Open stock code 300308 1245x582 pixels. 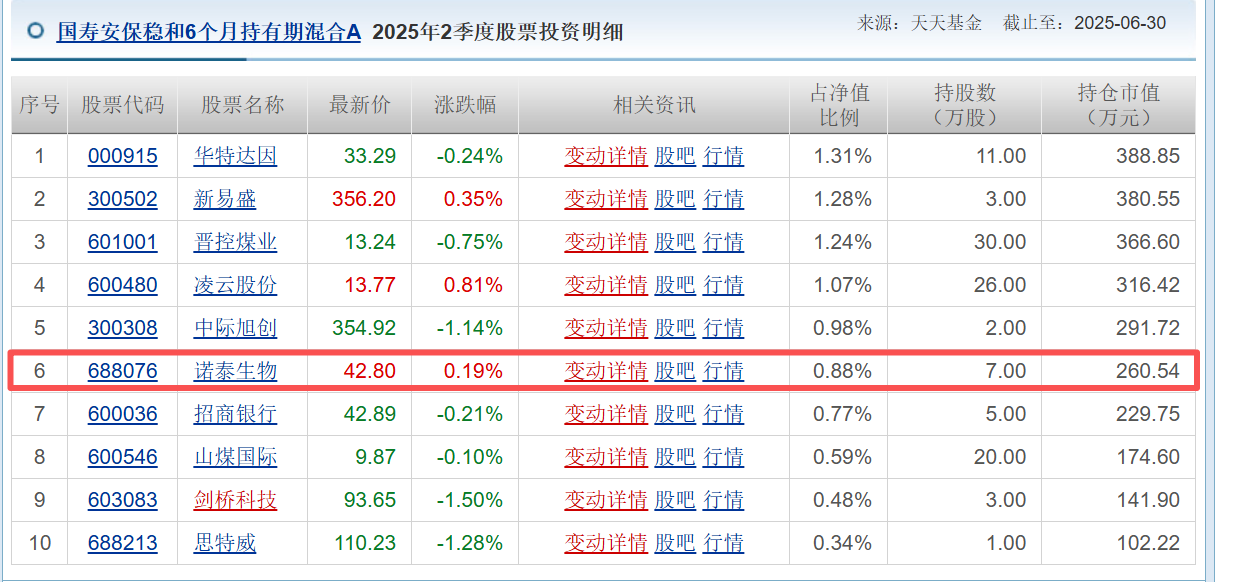(123, 328)
